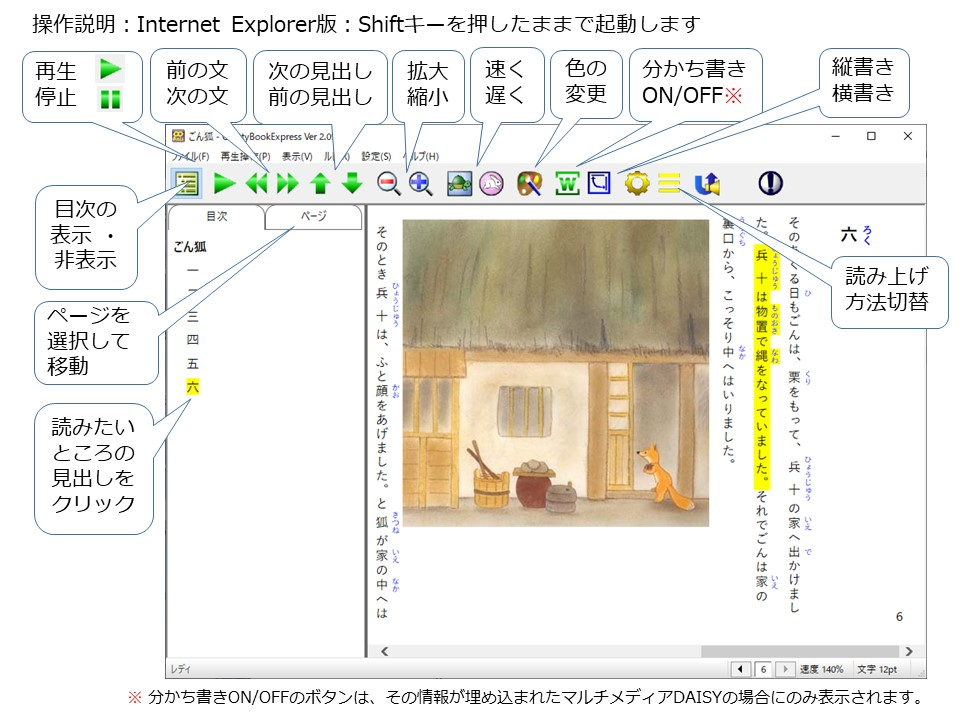This screenshot has width=960, height=720.
Task: Minimize the EasyBookExpress window
Action: [835, 136]
